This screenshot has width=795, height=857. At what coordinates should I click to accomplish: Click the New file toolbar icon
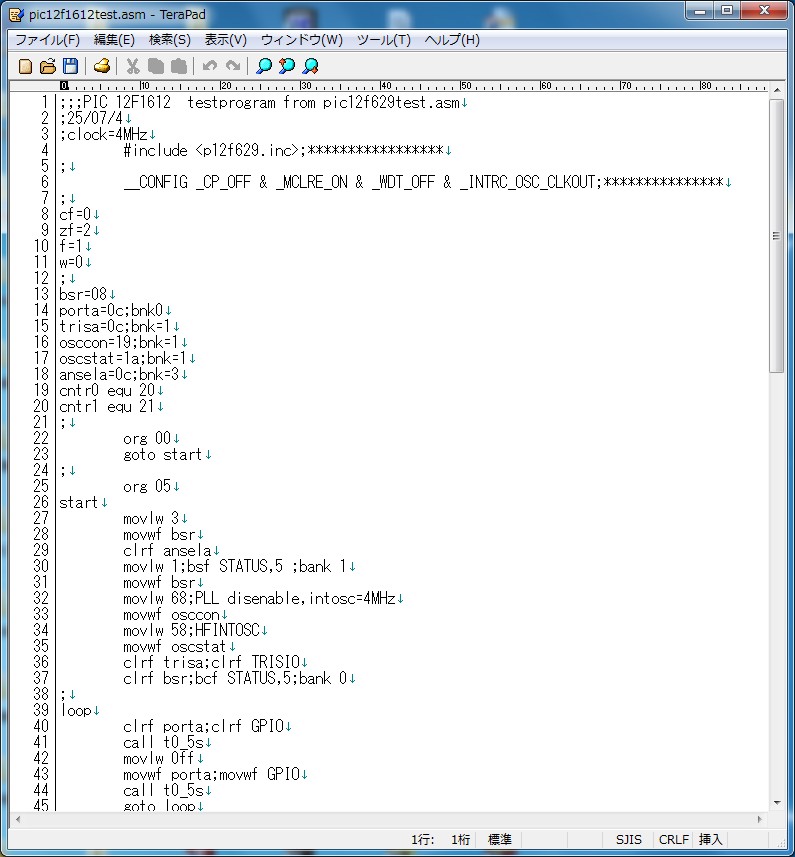coord(25,66)
